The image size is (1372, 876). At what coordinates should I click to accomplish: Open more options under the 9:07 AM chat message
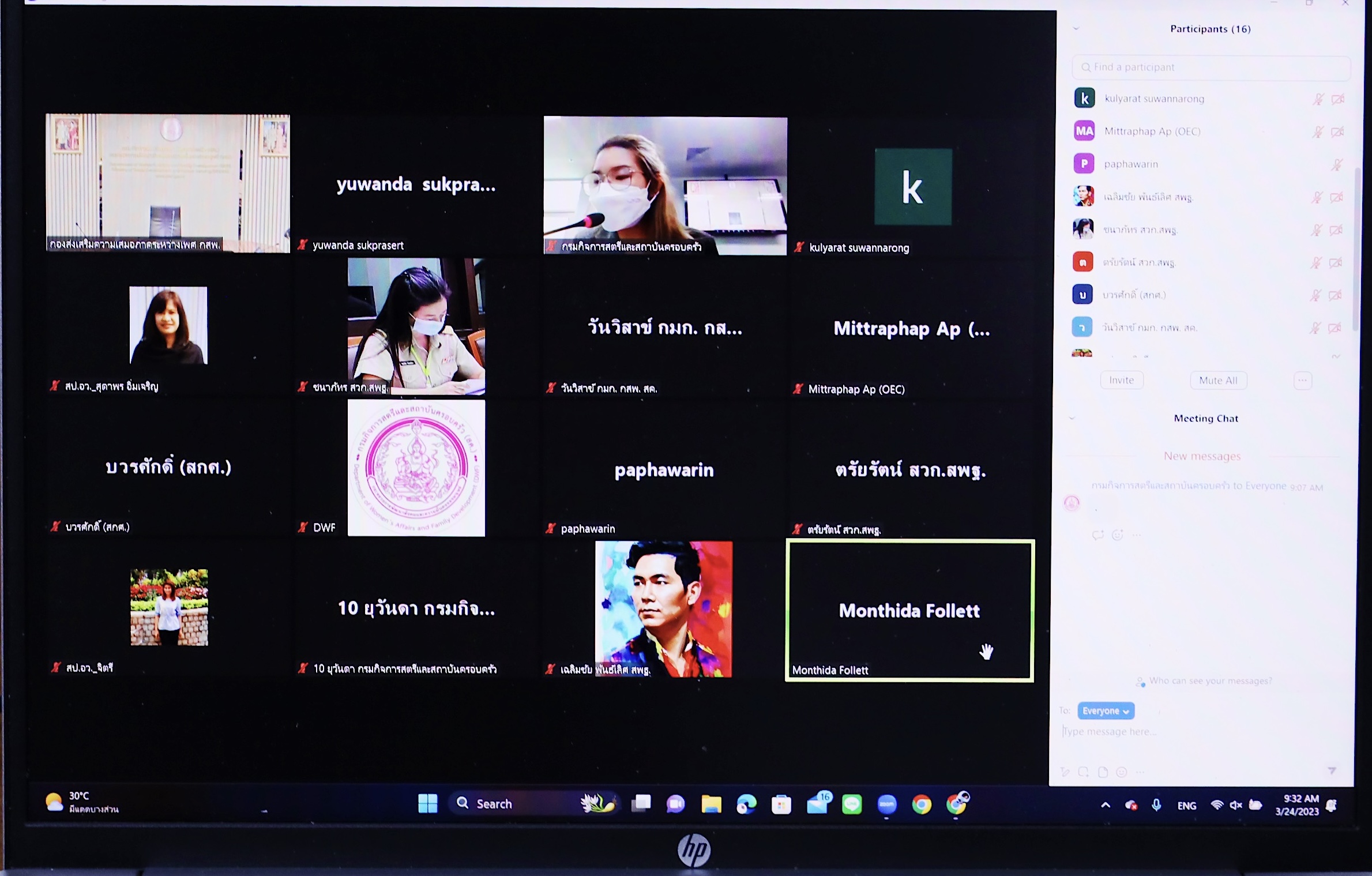(1136, 535)
